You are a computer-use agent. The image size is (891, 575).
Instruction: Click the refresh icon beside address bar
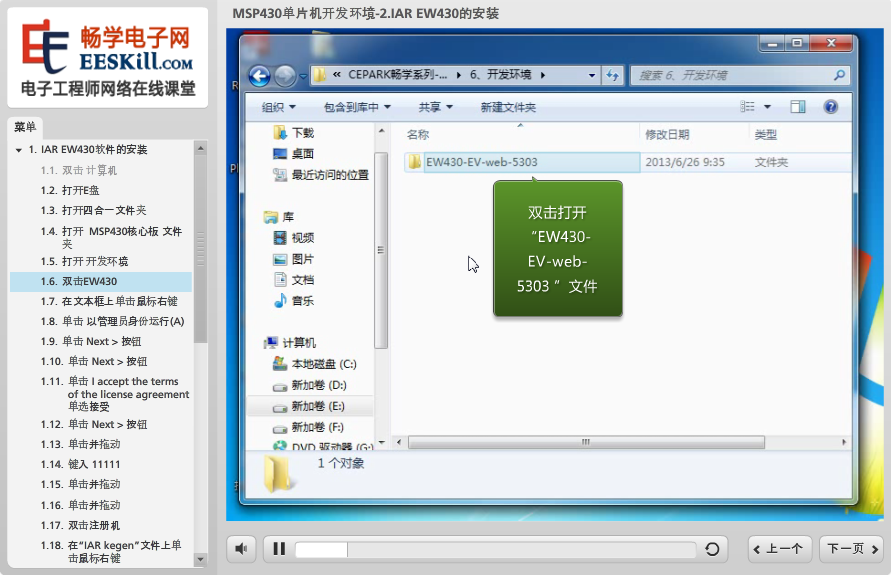613,75
